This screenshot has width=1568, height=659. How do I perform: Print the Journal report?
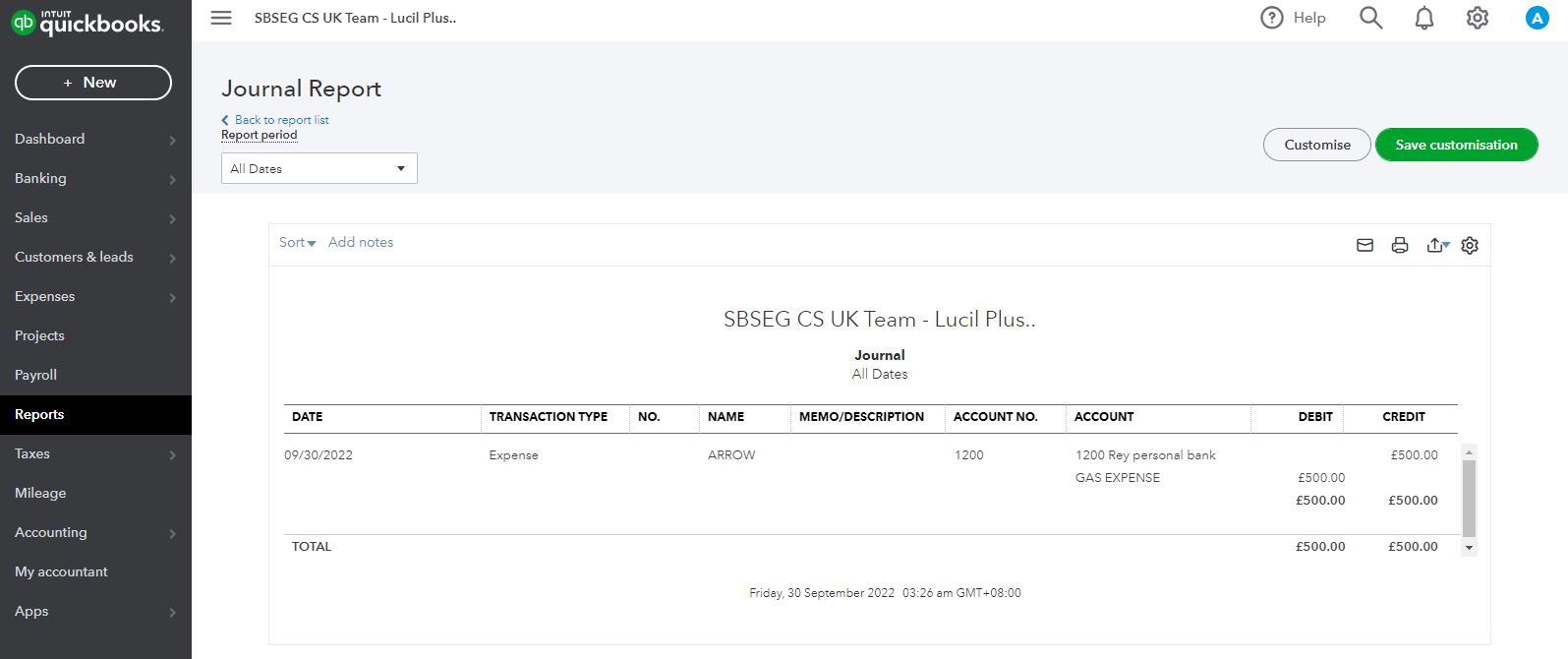pyautogui.click(x=1400, y=245)
